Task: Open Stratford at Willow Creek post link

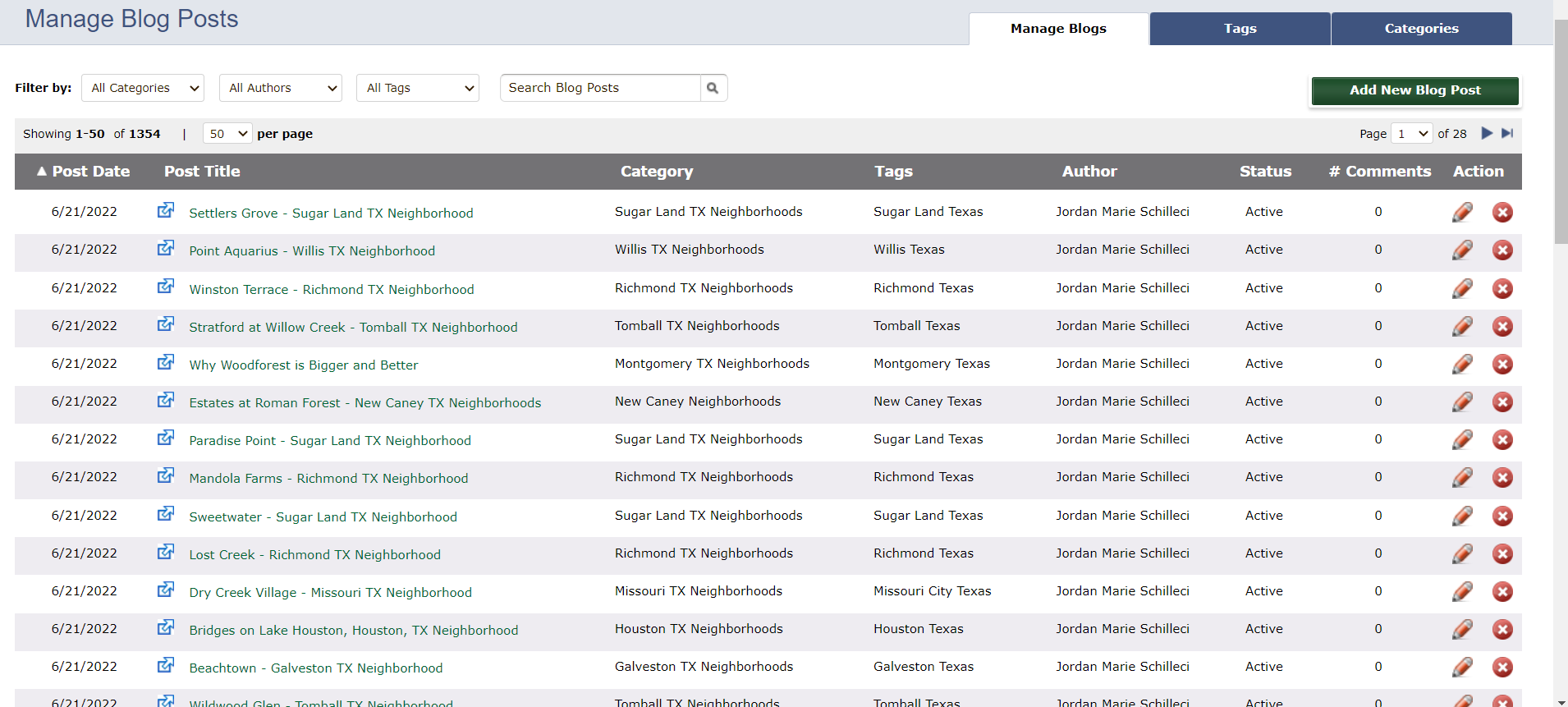Action: [353, 328]
